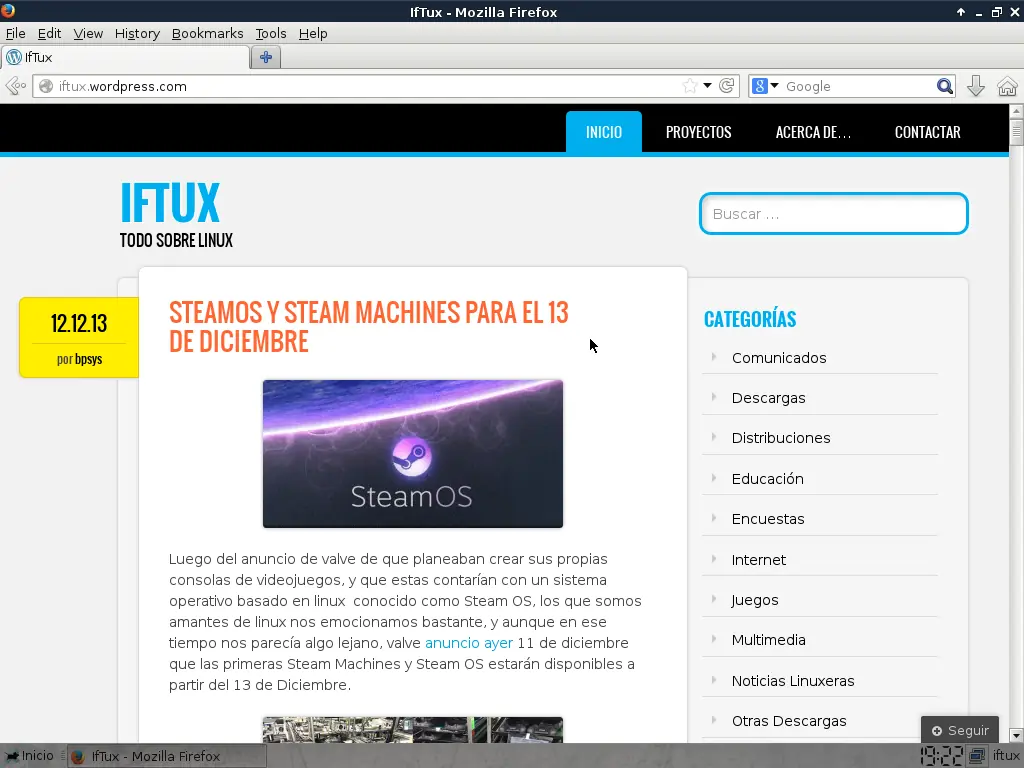Open the Distribuciones category
1024x768 pixels.
pyautogui.click(x=781, y=438)
